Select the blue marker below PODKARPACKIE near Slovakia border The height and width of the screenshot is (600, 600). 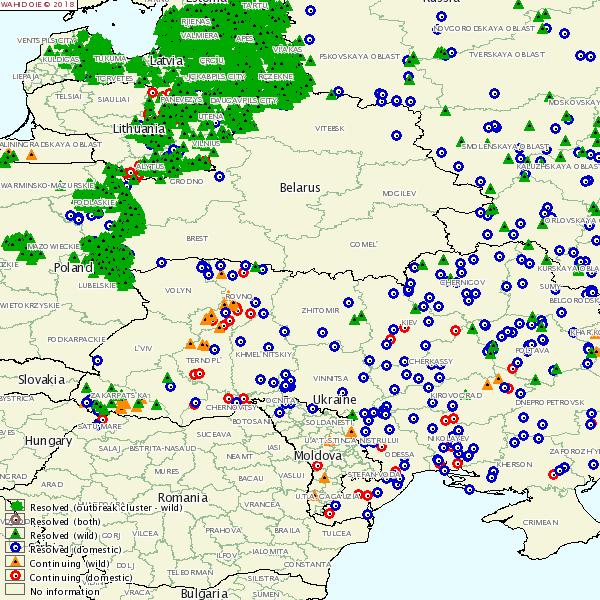tap(98, 360)
